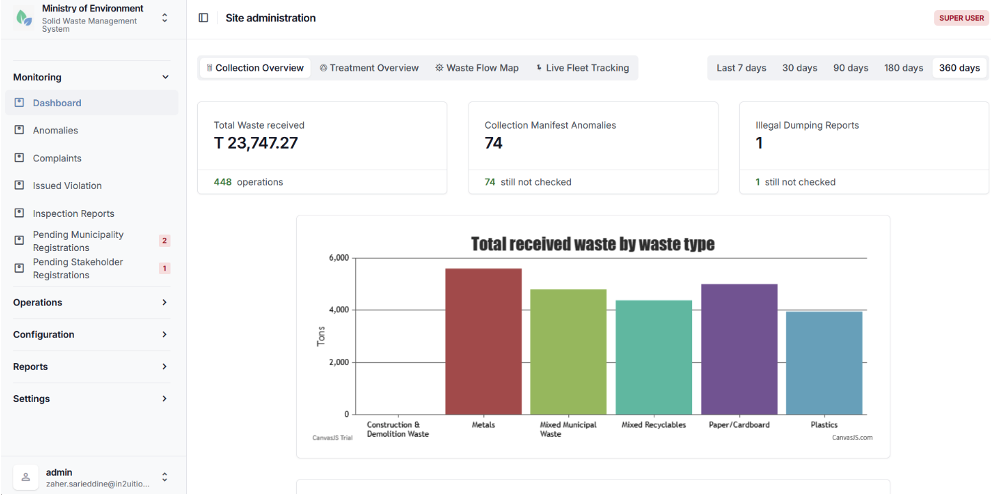Image resolution: width=991 pixels, height=496 pixels.
Task: Click the red Metals bar in chart
Action: click(x=483, y=341)
